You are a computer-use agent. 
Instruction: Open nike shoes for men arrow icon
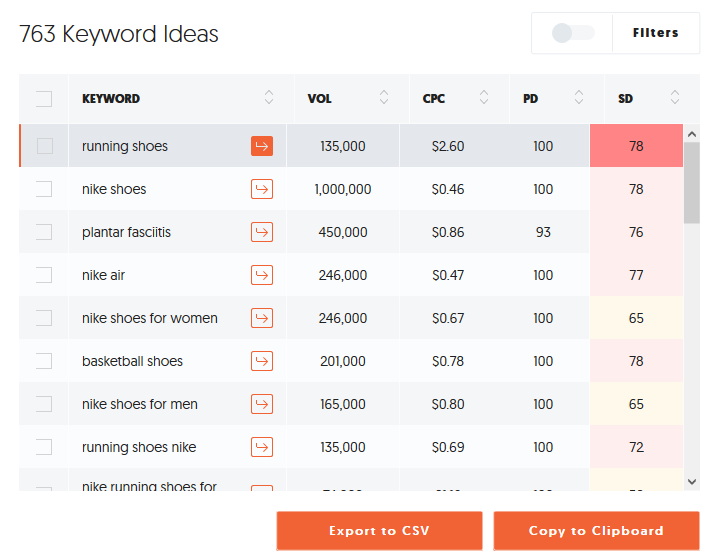pyautogui.click(x=261, y=405)
